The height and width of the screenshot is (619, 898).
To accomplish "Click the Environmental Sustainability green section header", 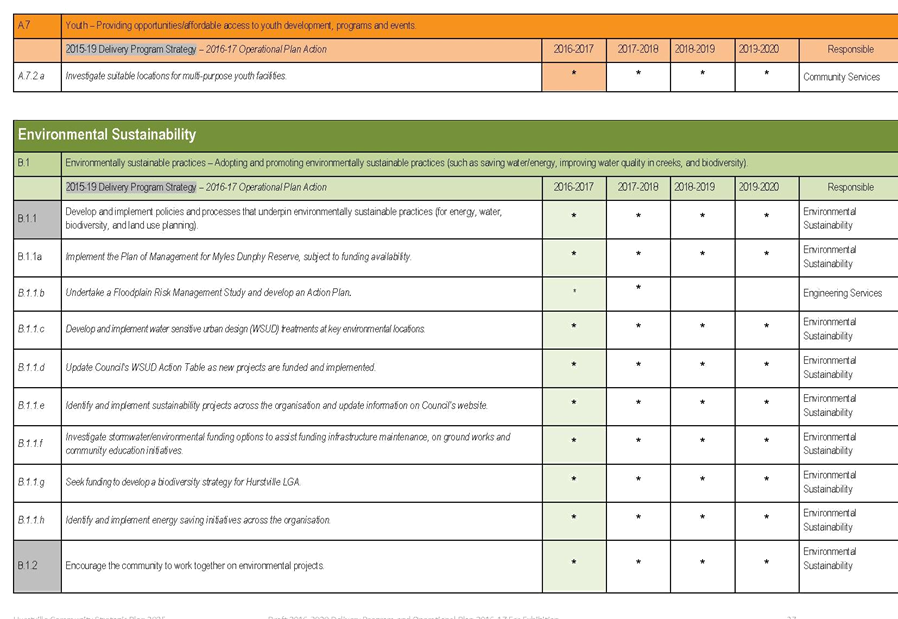I will [x=107, y=135].
